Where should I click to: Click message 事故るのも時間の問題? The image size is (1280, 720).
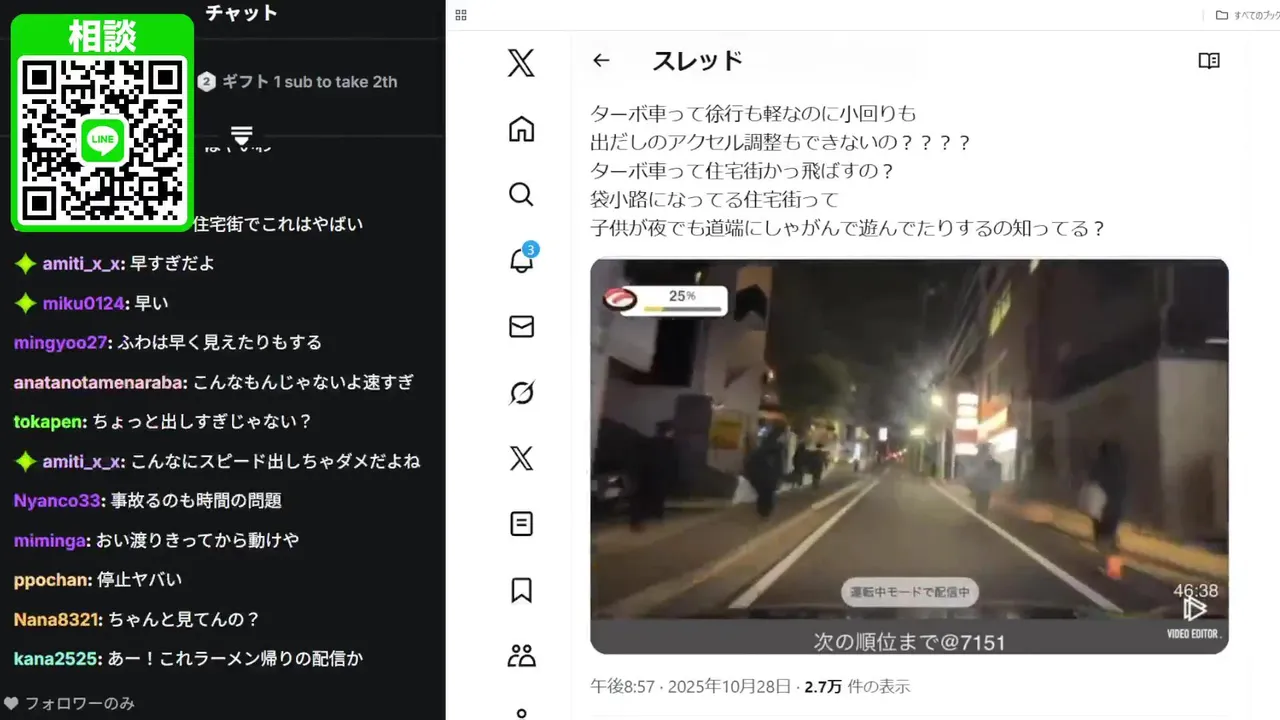(196, 501)
